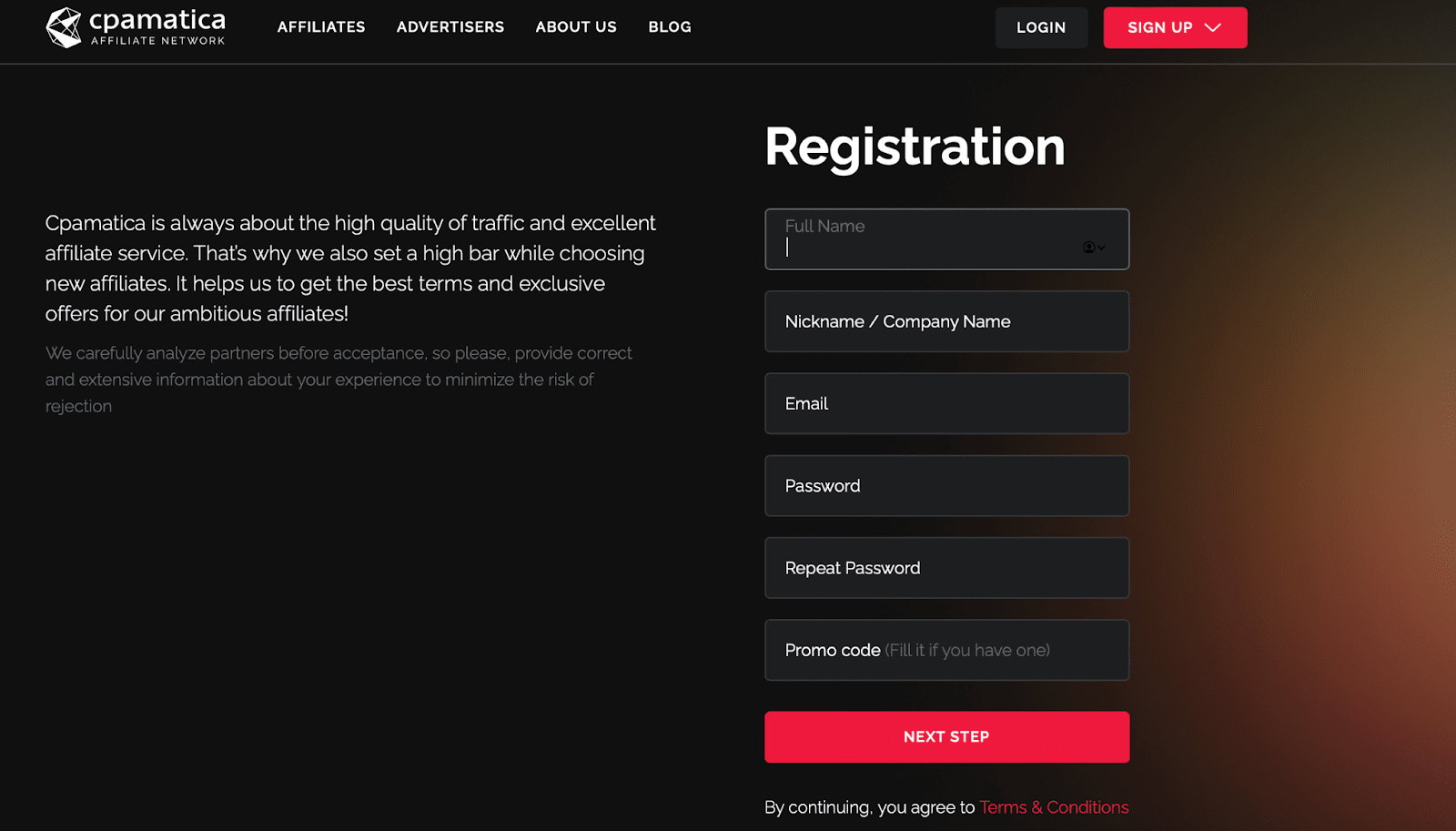This screenshot has width=1456, height=831.
Task: Focus the Password input box
Action: (x=946, y=486)
